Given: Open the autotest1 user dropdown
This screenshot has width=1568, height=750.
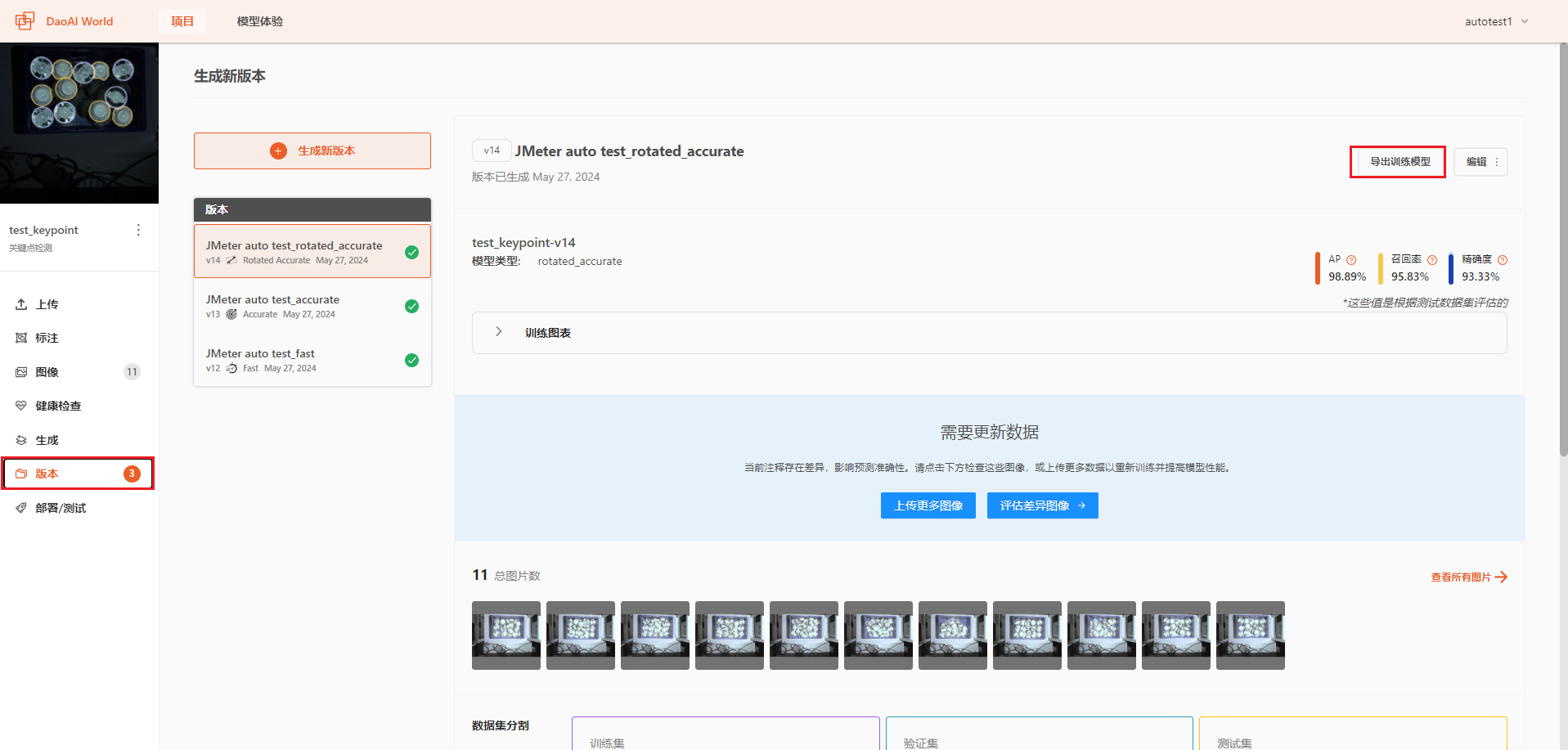Looking at the screenshot, I should [x=1496, y=21].
